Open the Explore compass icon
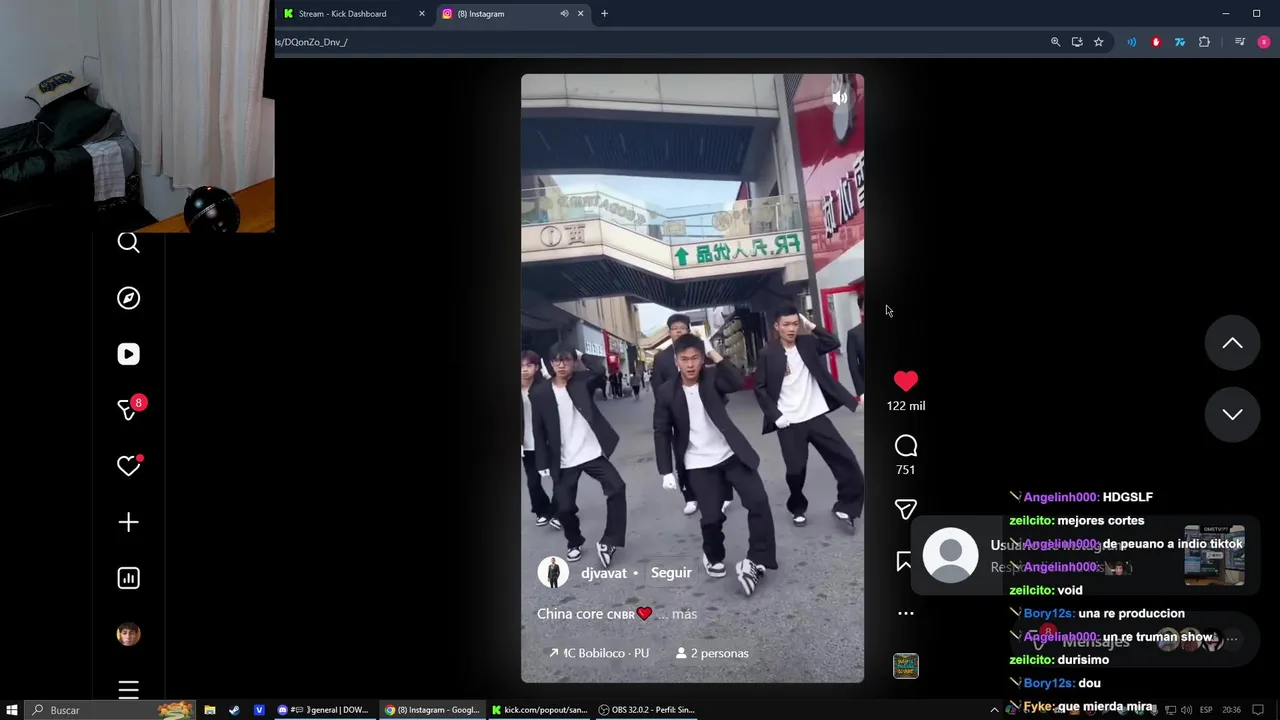Image resolution: width=1280 pixels, height=720 pixels. [x=128, y=298]
